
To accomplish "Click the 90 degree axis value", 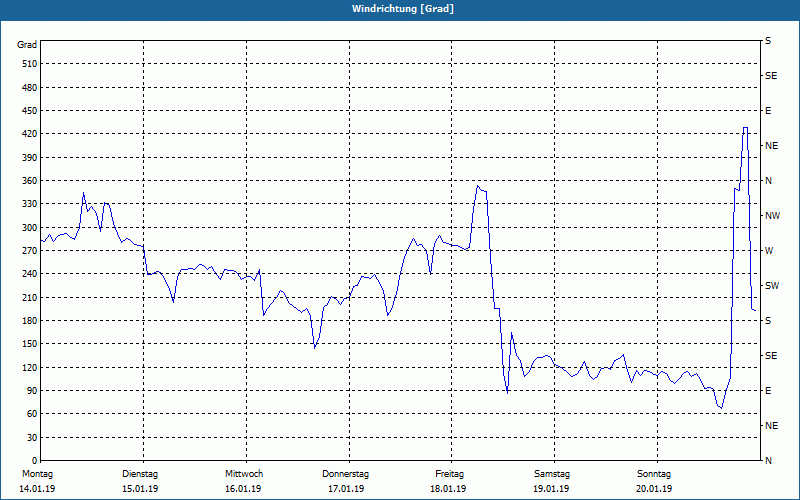I will 32,391.
